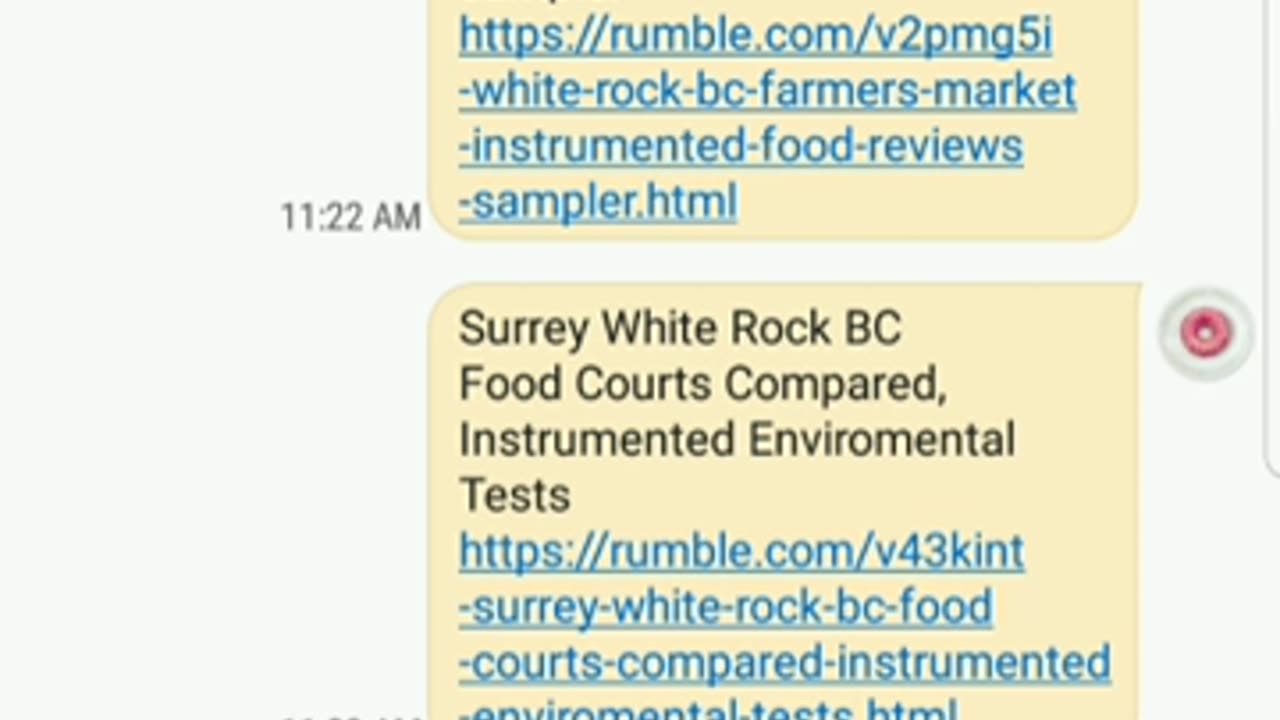Image resolution: width=1280 pixels, height=720 pixels.
Task: Open the rumble.com/v2pmg5i link
Action: pyautogui.click(x=755, y=36)
